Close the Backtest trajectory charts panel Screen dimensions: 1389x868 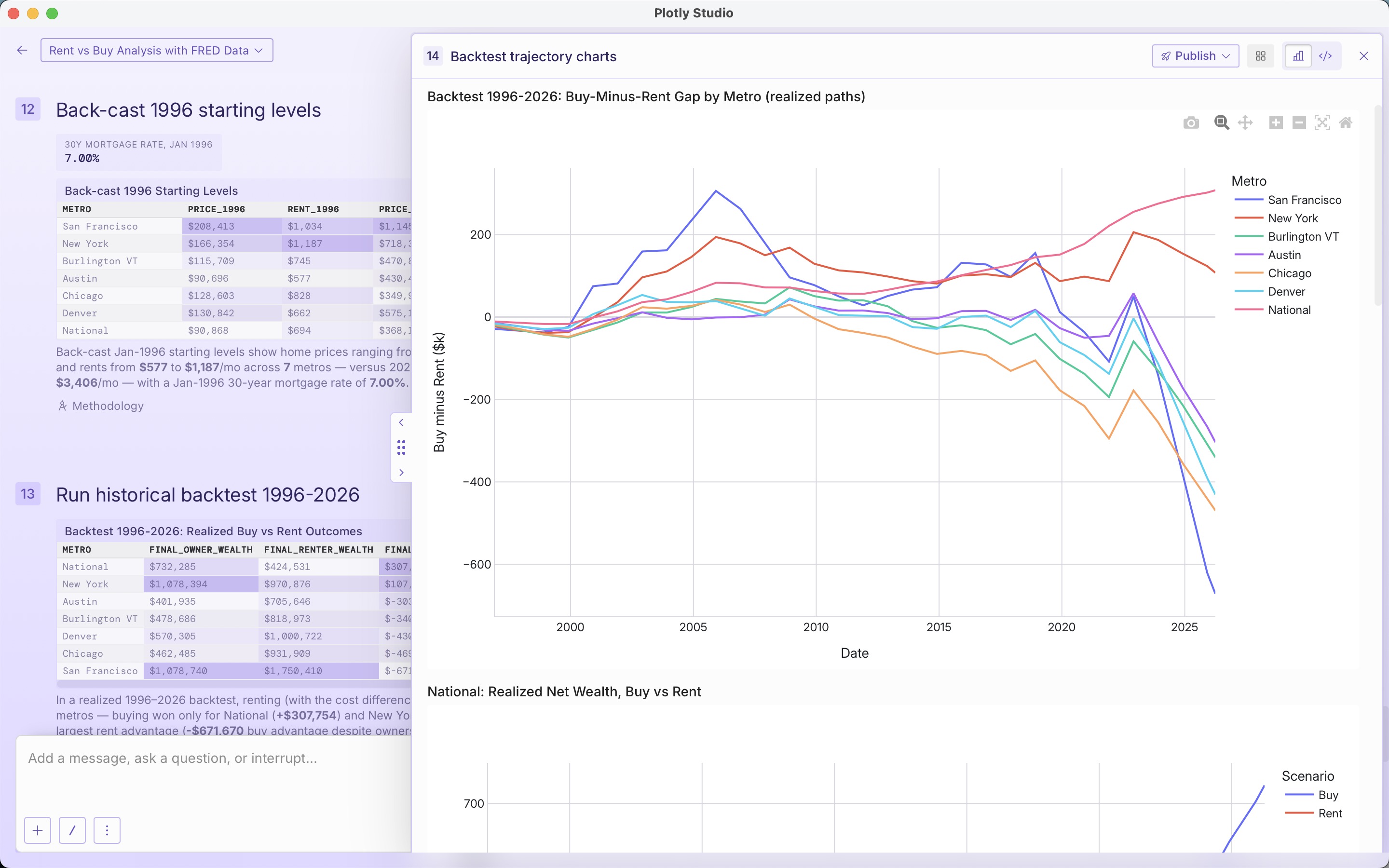[x=1364, y=55]
